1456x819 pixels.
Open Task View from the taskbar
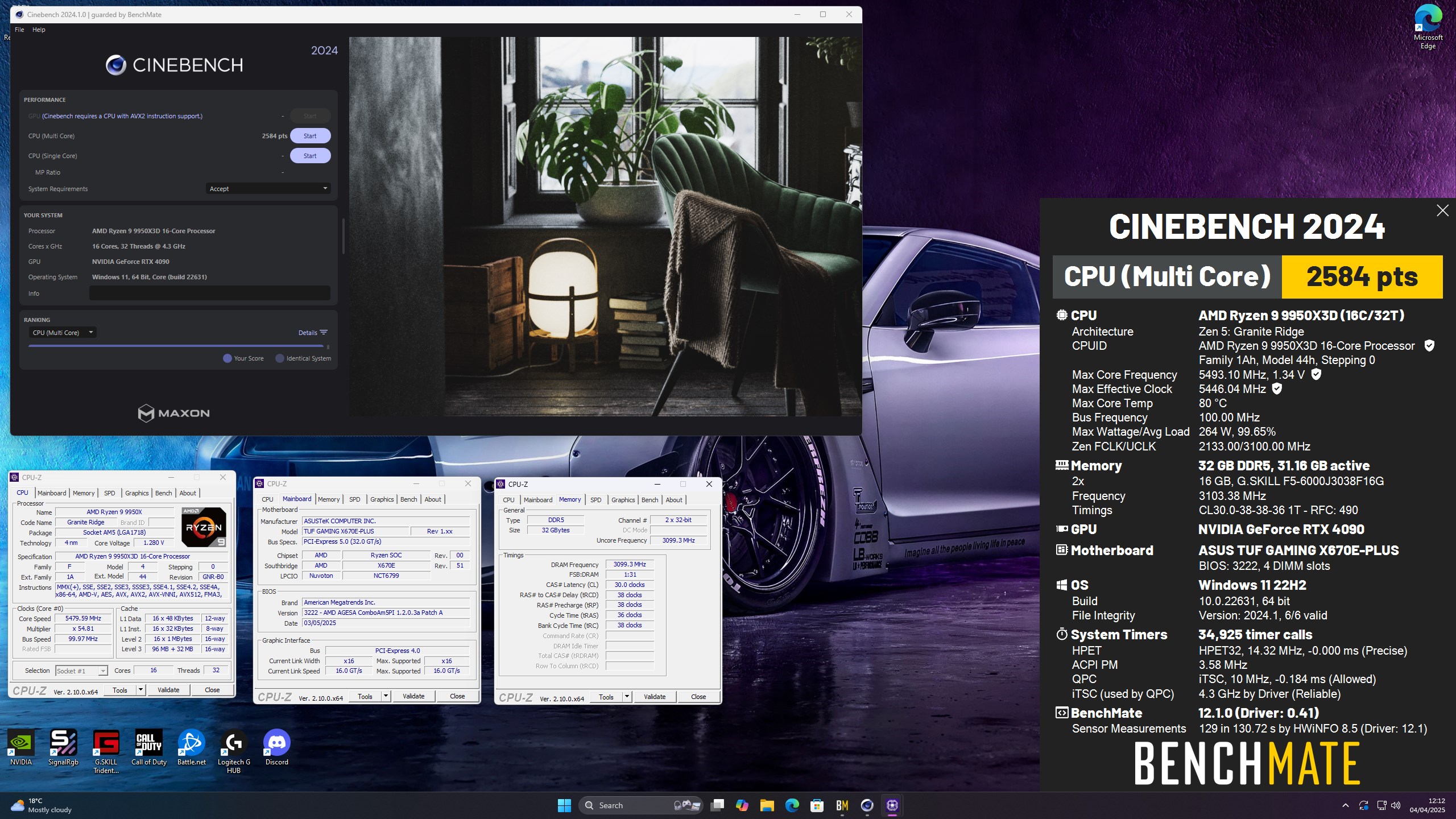(x=717, y=805)
